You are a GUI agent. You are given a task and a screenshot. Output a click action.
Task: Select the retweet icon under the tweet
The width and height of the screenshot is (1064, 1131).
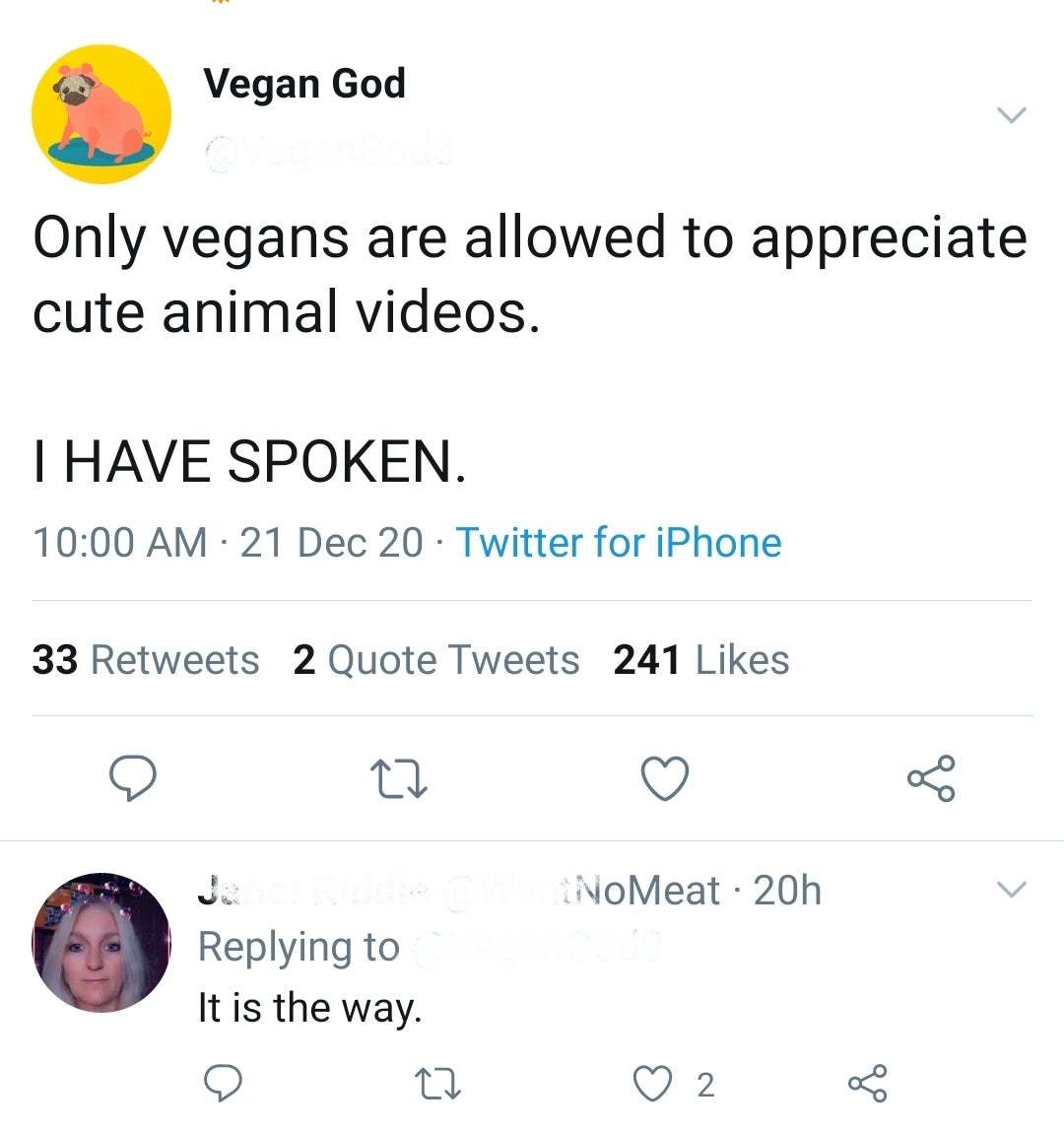click(x=399, y=779)
